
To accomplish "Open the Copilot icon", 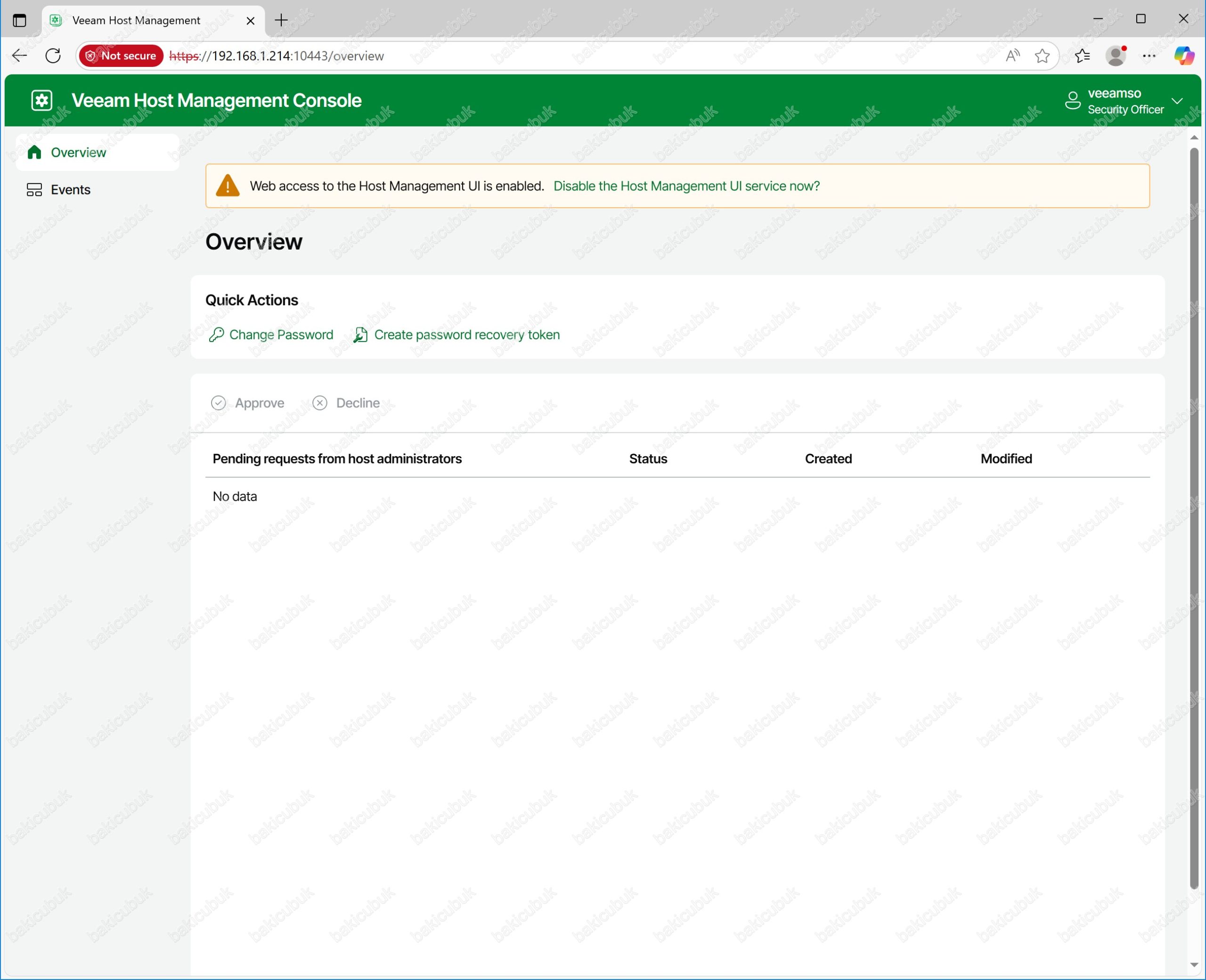I will pyautogui.click(x=1184, y=55).
